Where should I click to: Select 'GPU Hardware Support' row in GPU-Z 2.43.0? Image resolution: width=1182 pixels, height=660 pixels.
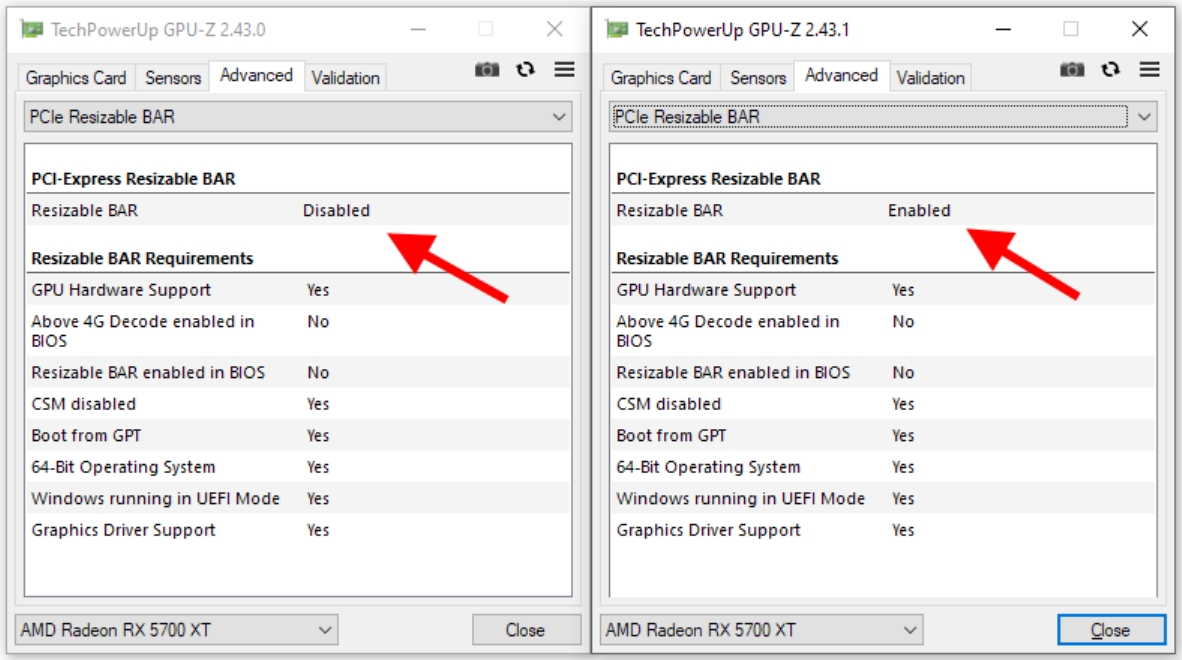point(298,290)
